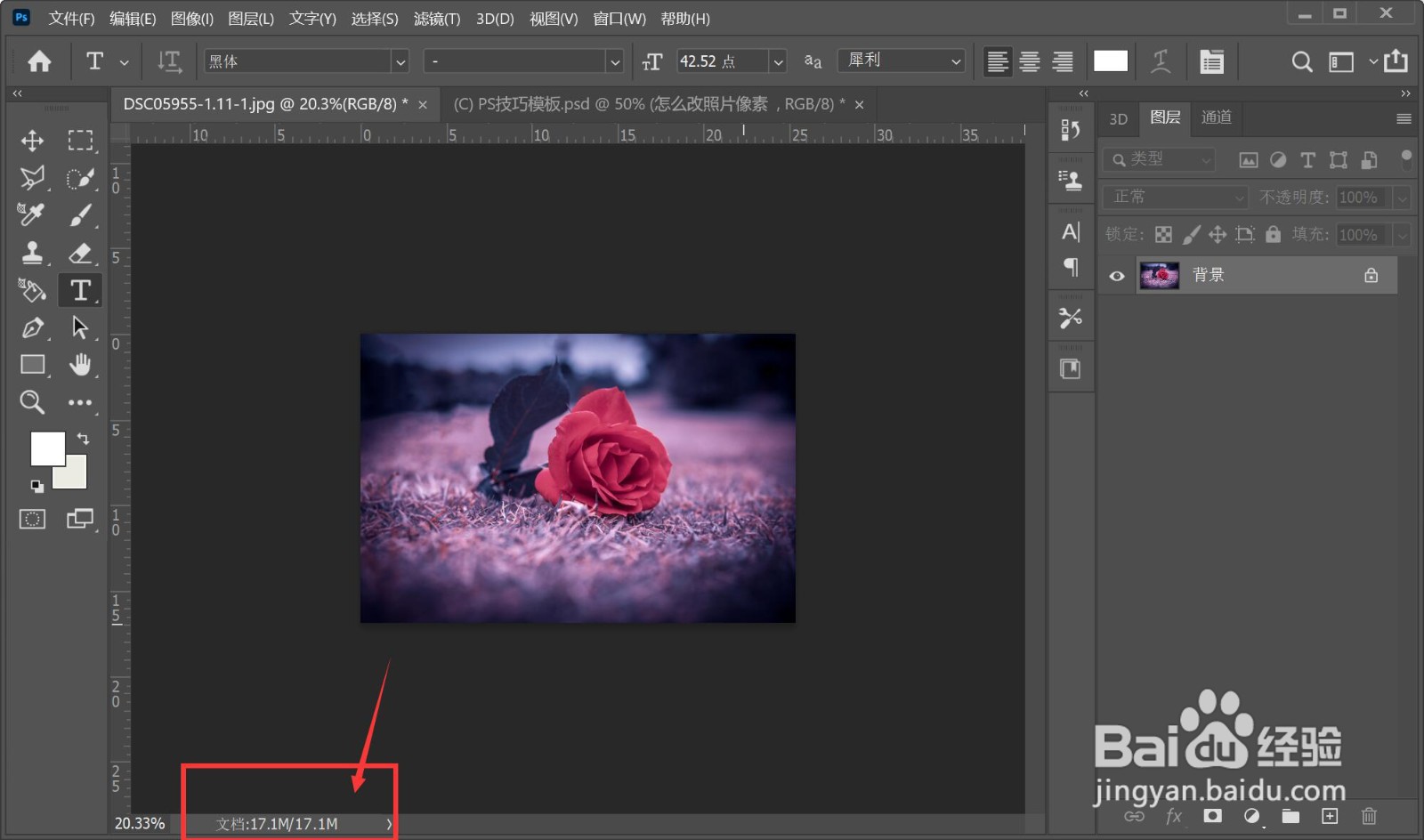
Task: Select the Horizontal Type tool
Action: click(80, 290)
